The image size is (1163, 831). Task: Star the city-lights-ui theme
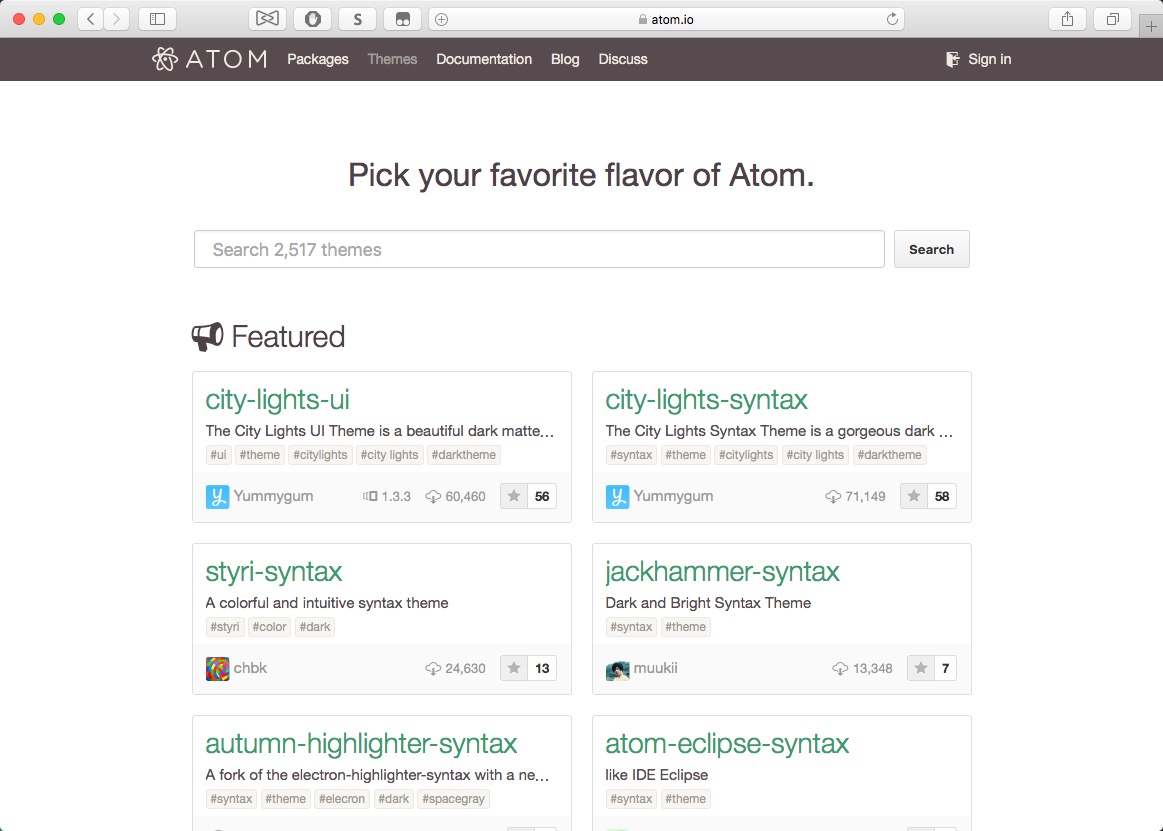point(514,496)
